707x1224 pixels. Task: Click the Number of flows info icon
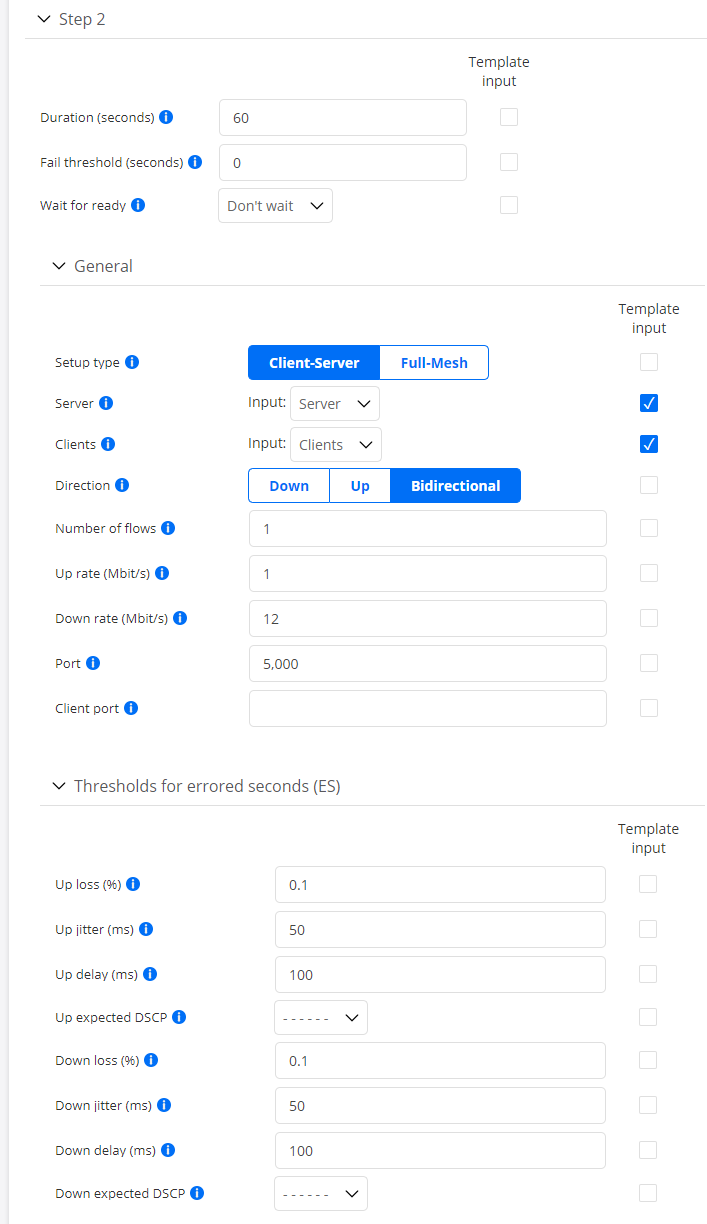[x=166, y=528]
